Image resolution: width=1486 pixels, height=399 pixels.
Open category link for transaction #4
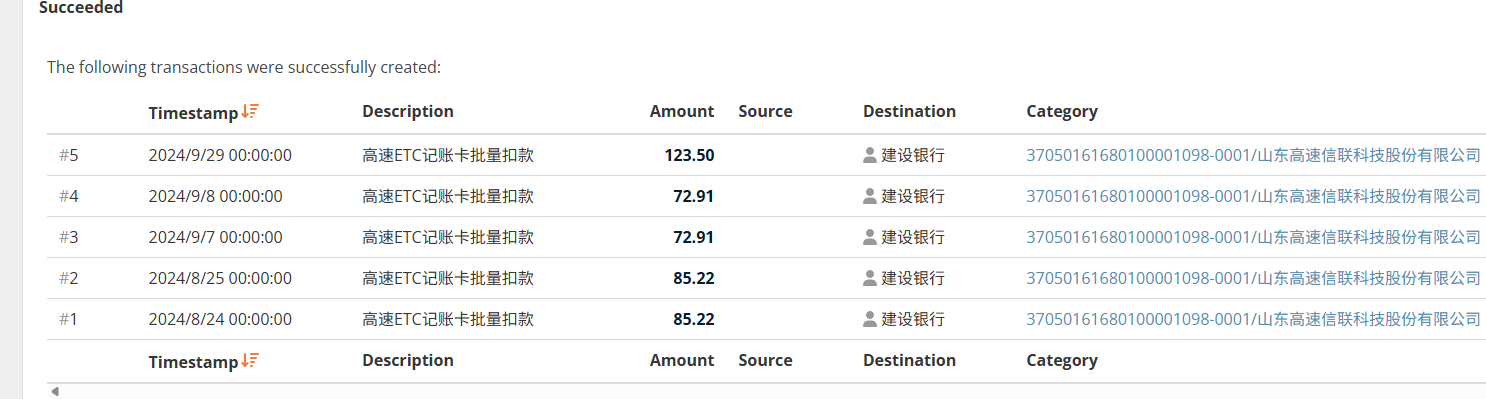1253,196
